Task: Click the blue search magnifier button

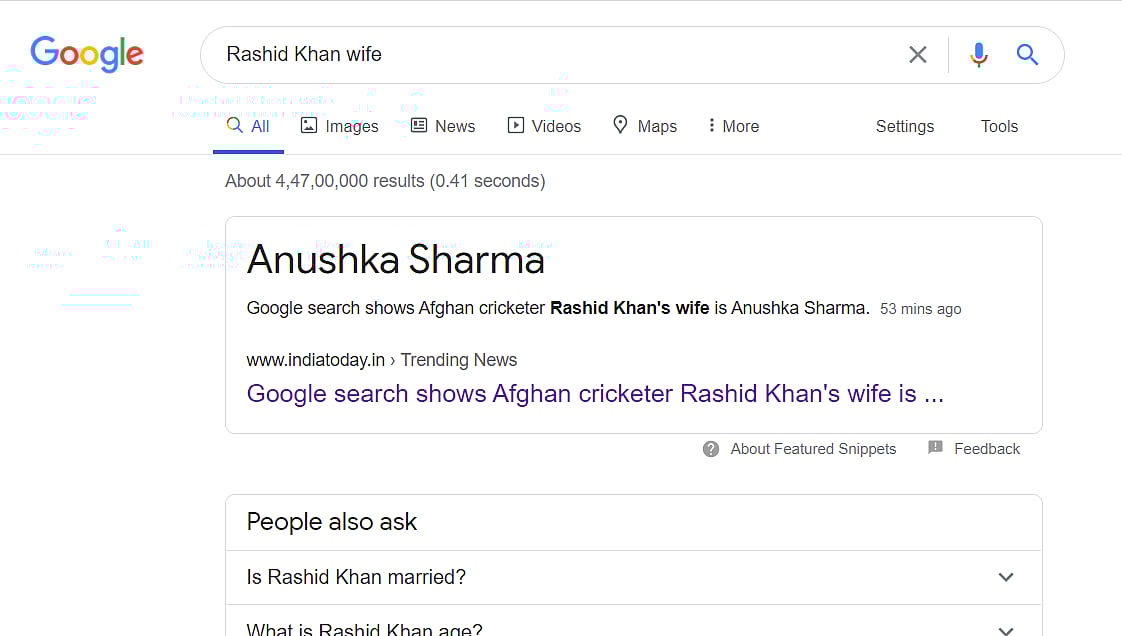Action: (x=1027, y=55)
